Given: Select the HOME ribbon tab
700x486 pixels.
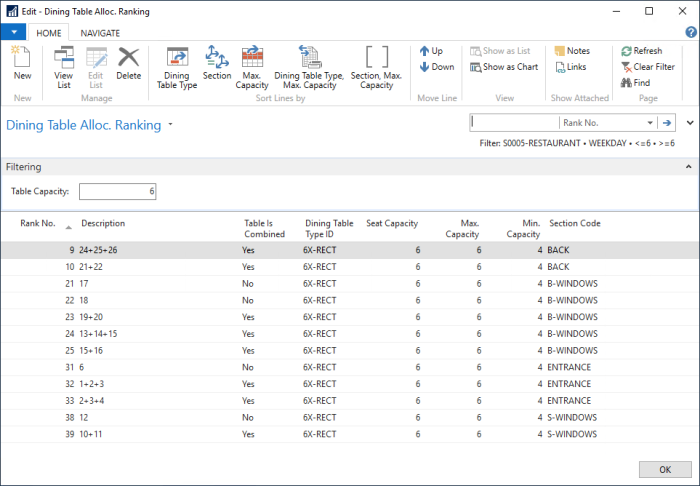Looking at the screenshot, I should click(48, 32).
